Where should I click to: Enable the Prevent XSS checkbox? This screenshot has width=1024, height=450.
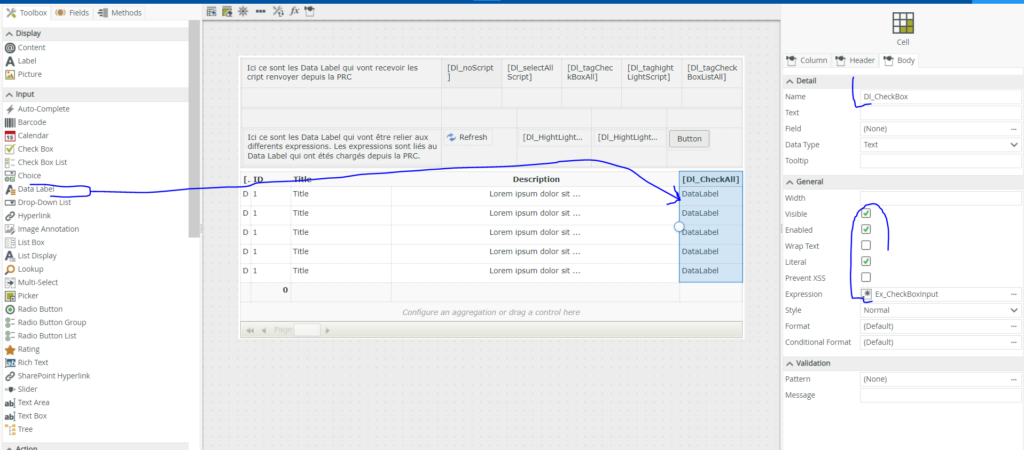tap(866, 278)
